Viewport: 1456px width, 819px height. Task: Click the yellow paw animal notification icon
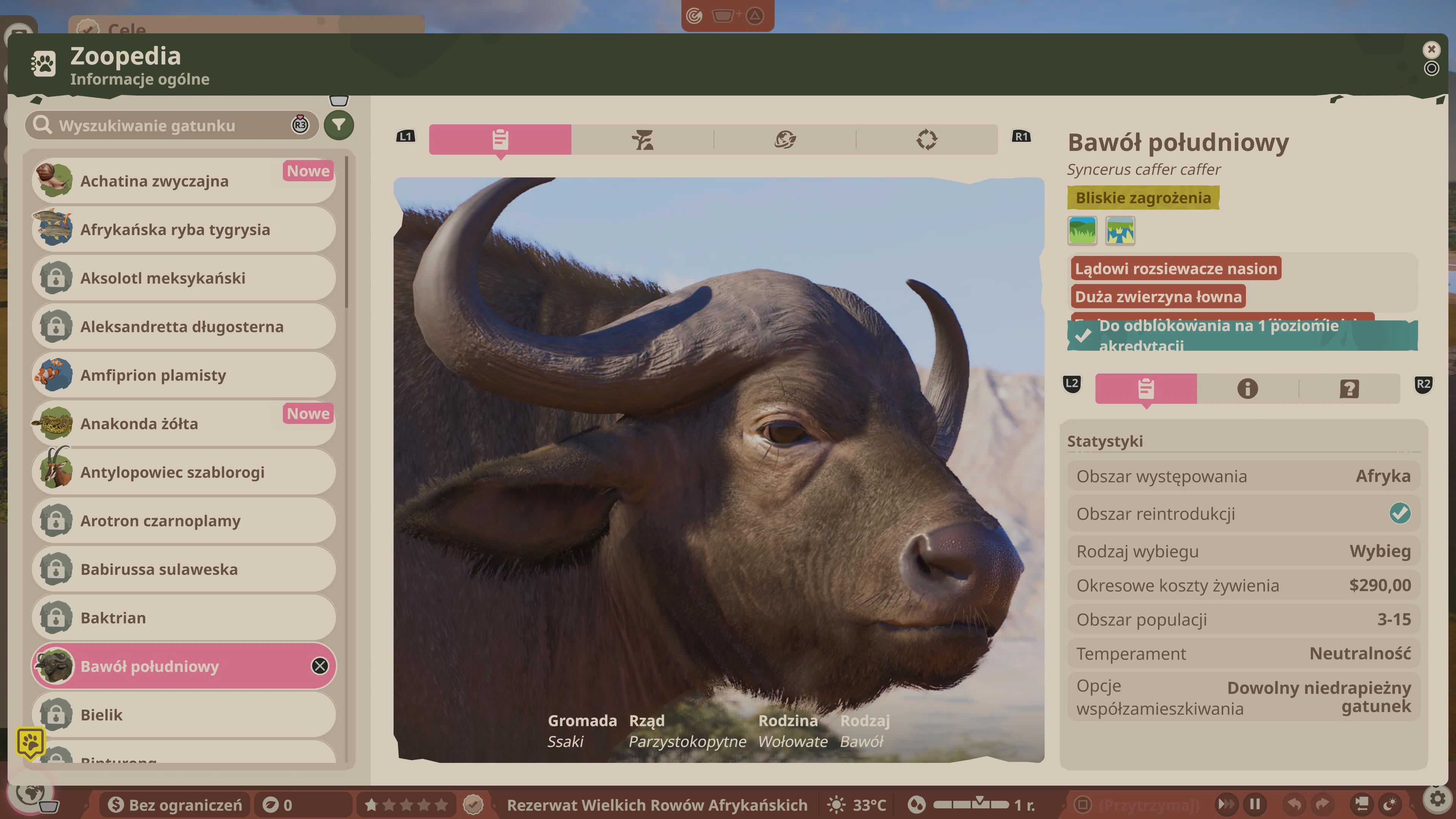tap(30, 743)
